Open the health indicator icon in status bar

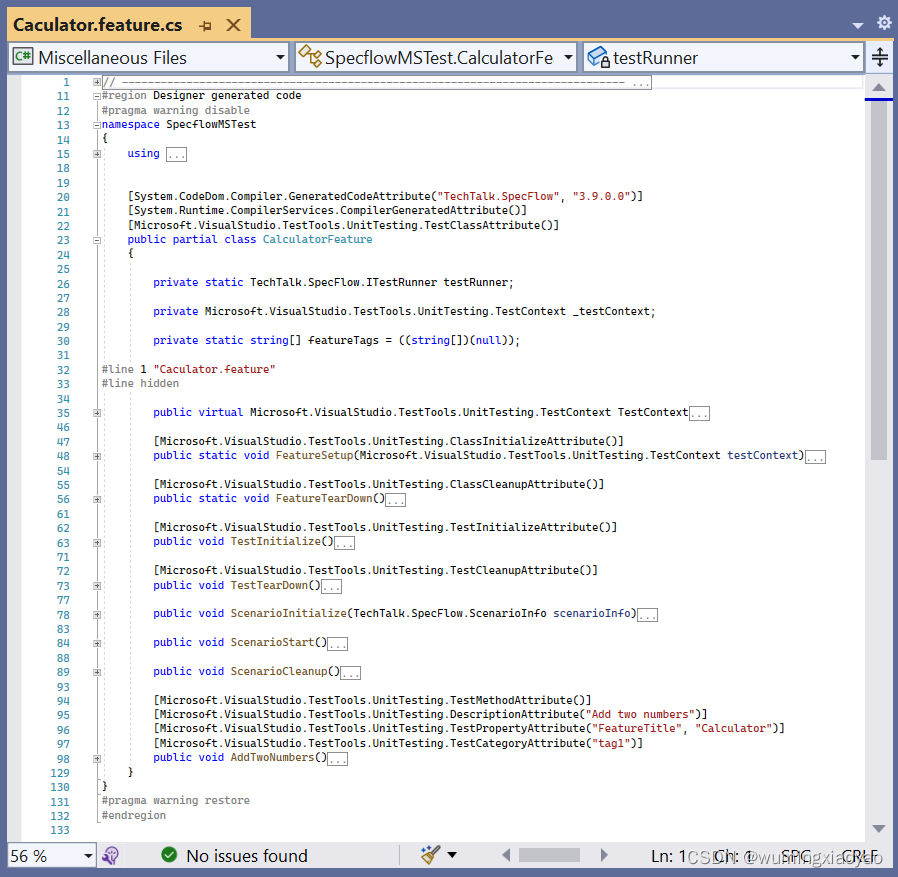[110, 856]
